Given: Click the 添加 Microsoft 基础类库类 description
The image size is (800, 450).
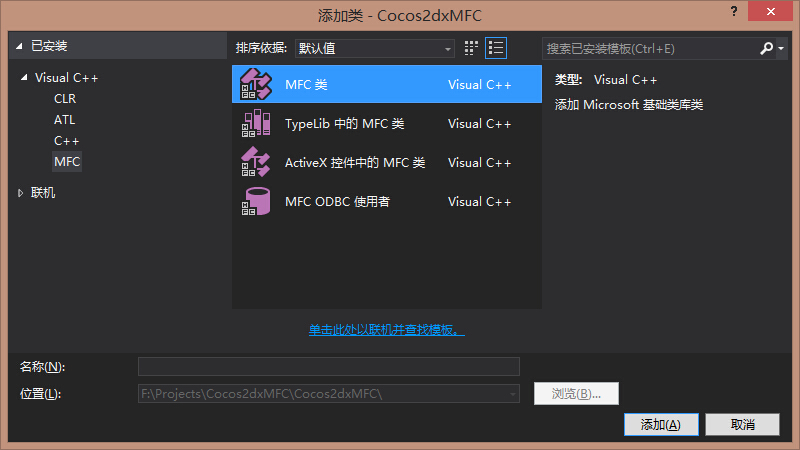Looking at the screenshot, I should (629, 105).
